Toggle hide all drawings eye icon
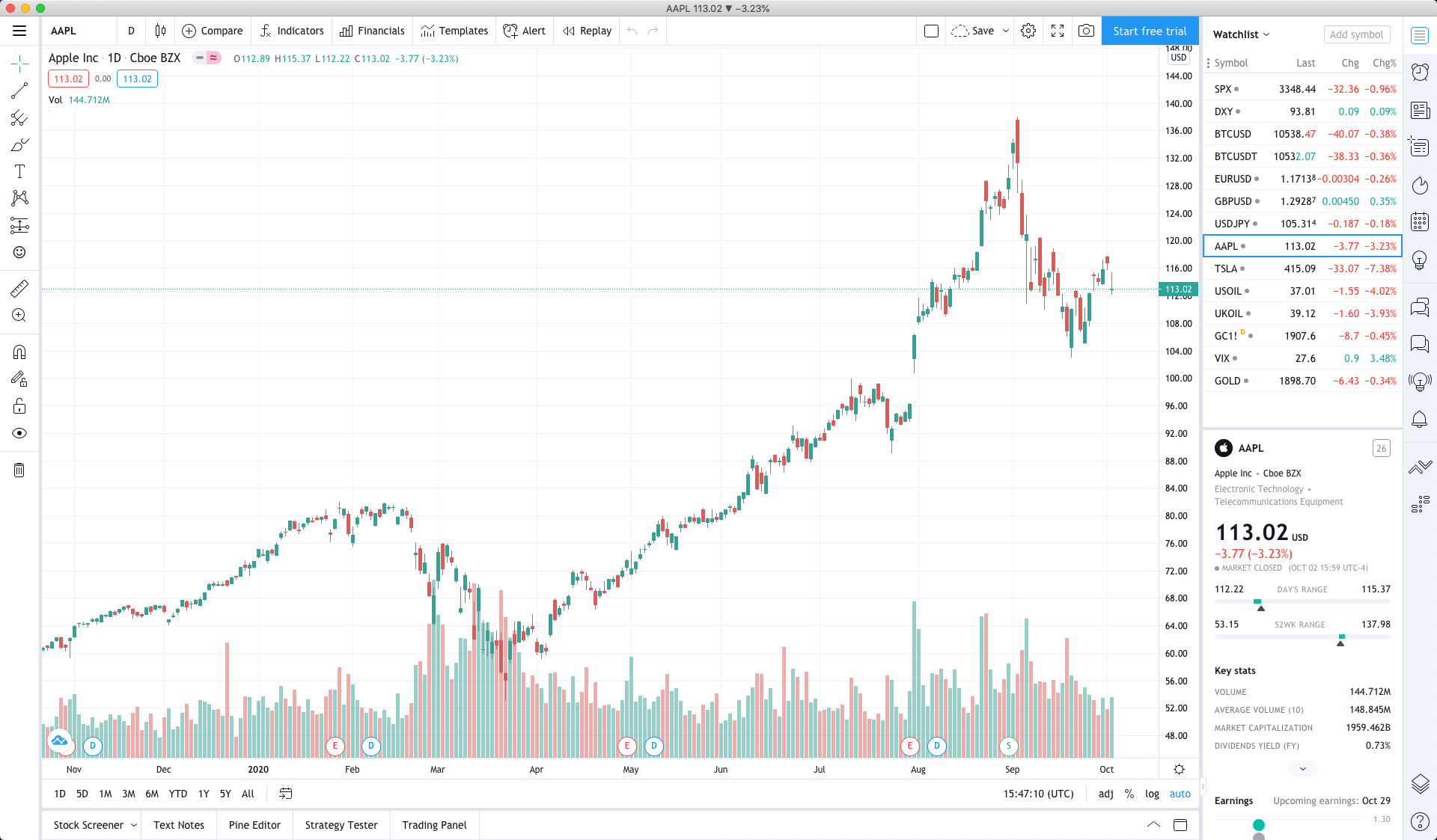Screen dimensions: 1437x840 tap(19, 433)
